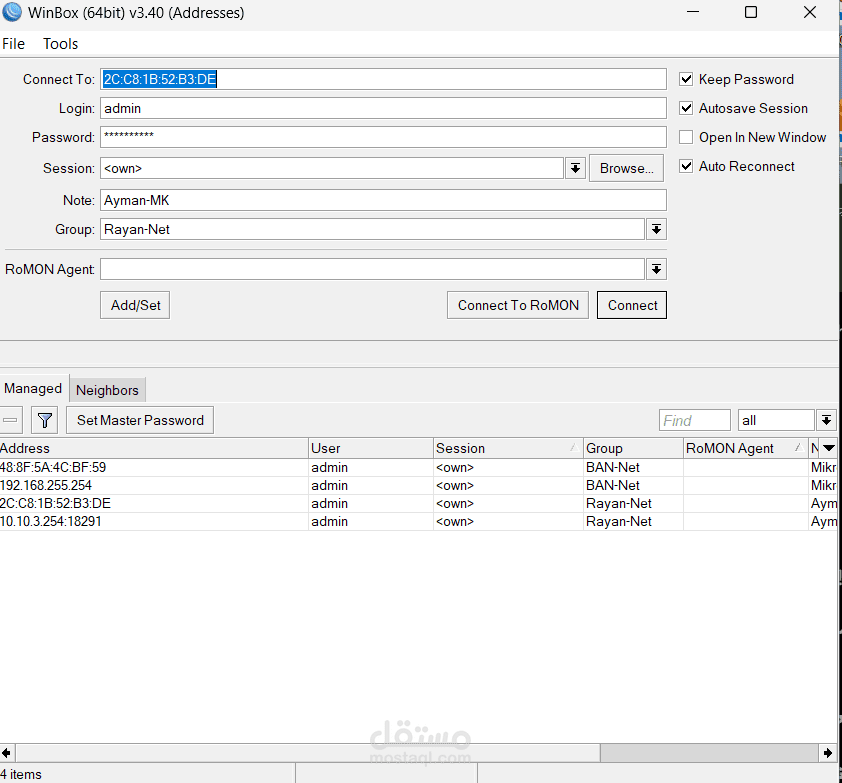Click the '4 items' status bar text
This screenshot has width=842, height=783.
(x=21, y=774)
